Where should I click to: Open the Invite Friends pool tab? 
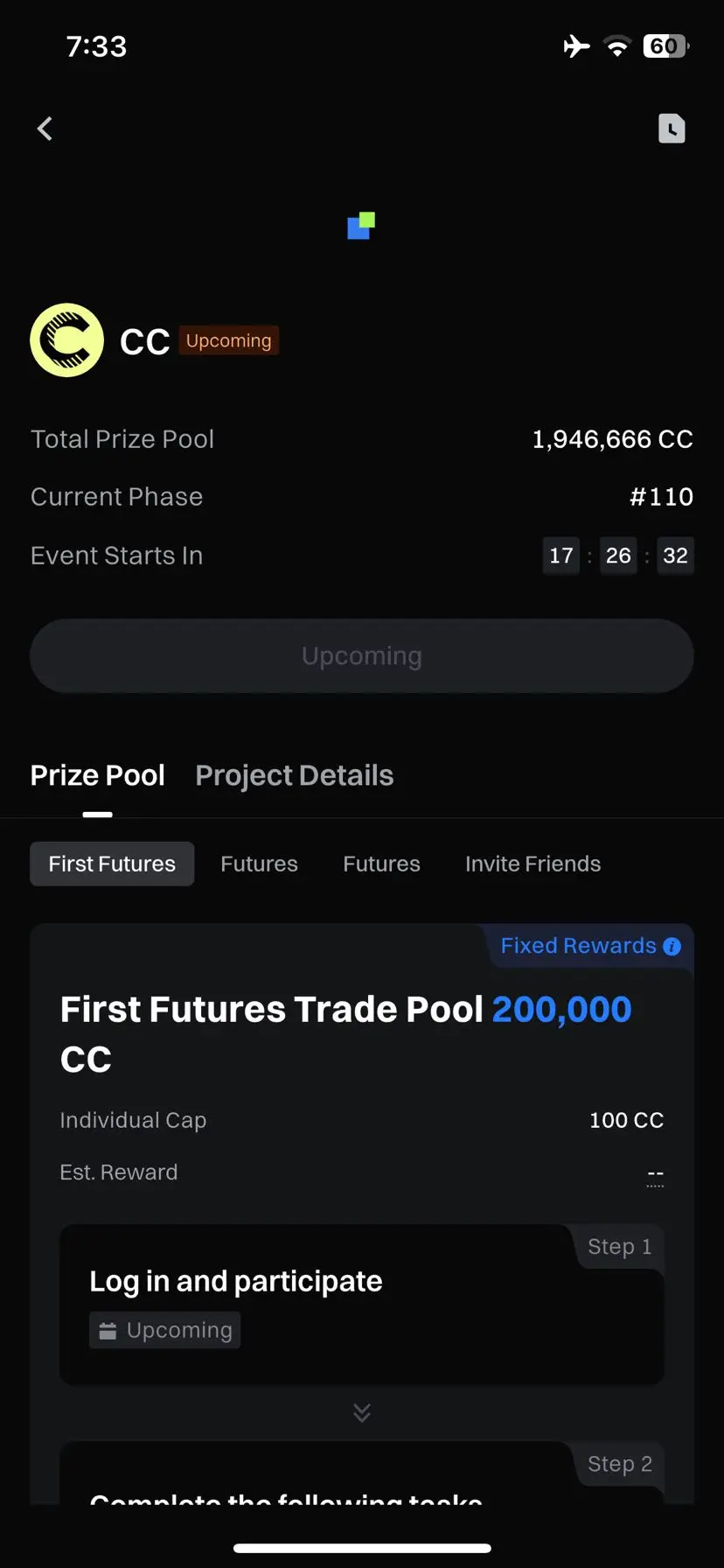pos(533,864)
